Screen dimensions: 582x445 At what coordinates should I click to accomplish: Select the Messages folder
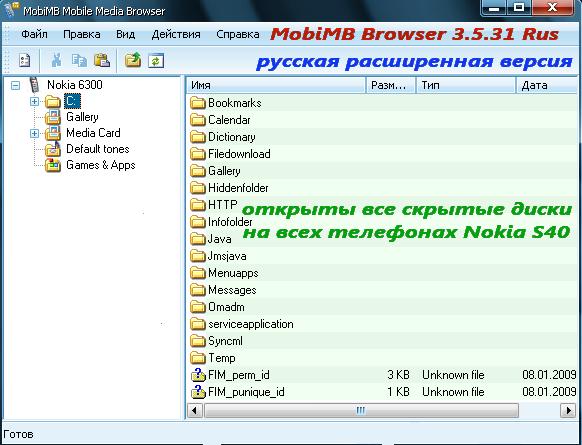click(x=232, y=290)
